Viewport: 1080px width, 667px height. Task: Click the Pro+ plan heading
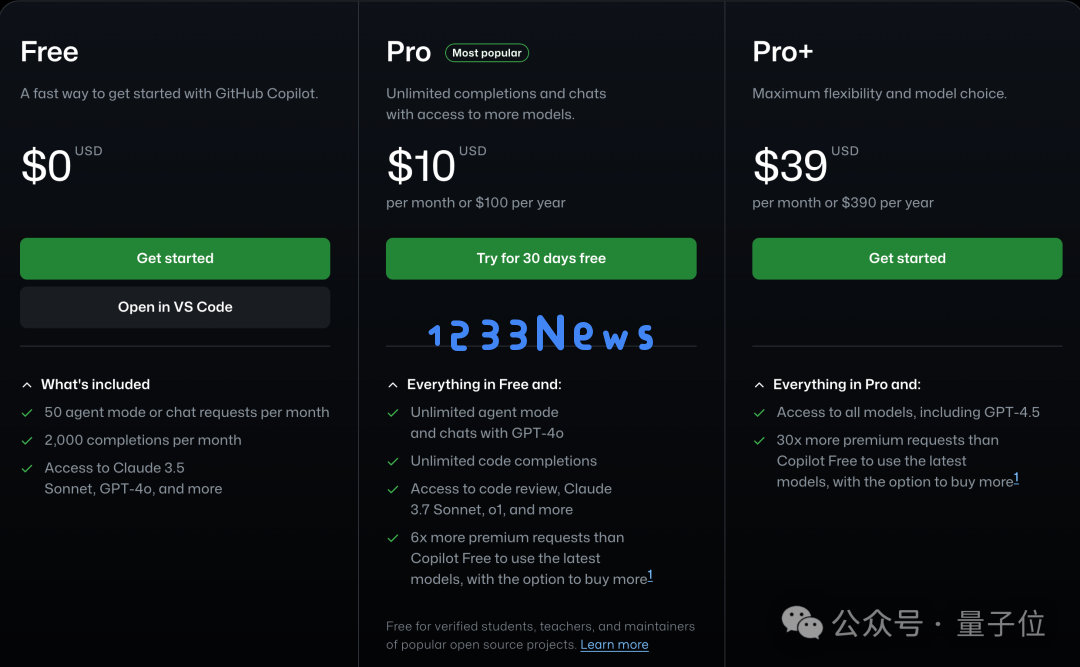[x=782, y=52]
